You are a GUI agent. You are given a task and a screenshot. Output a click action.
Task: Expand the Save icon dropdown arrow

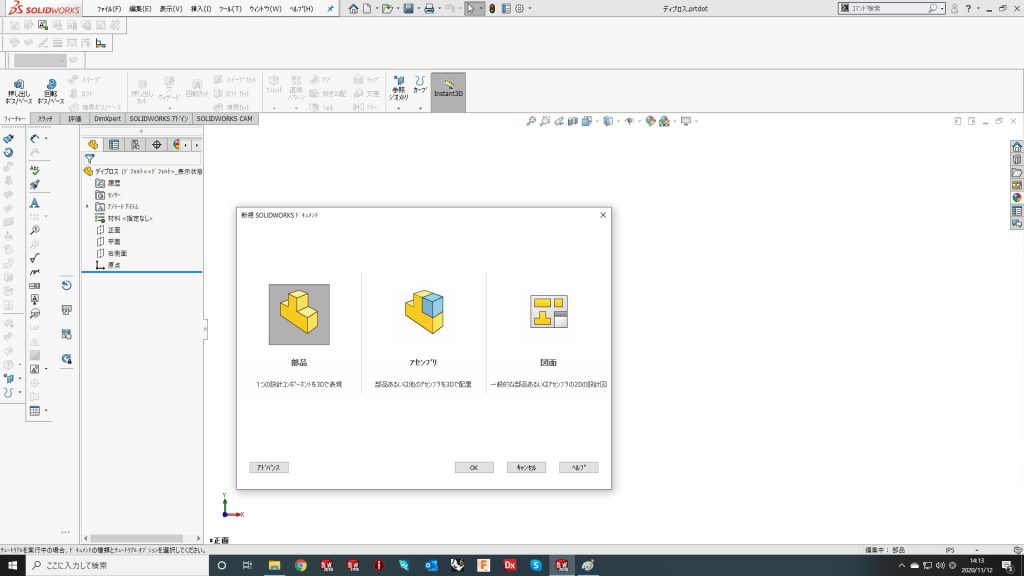(419, 9)
